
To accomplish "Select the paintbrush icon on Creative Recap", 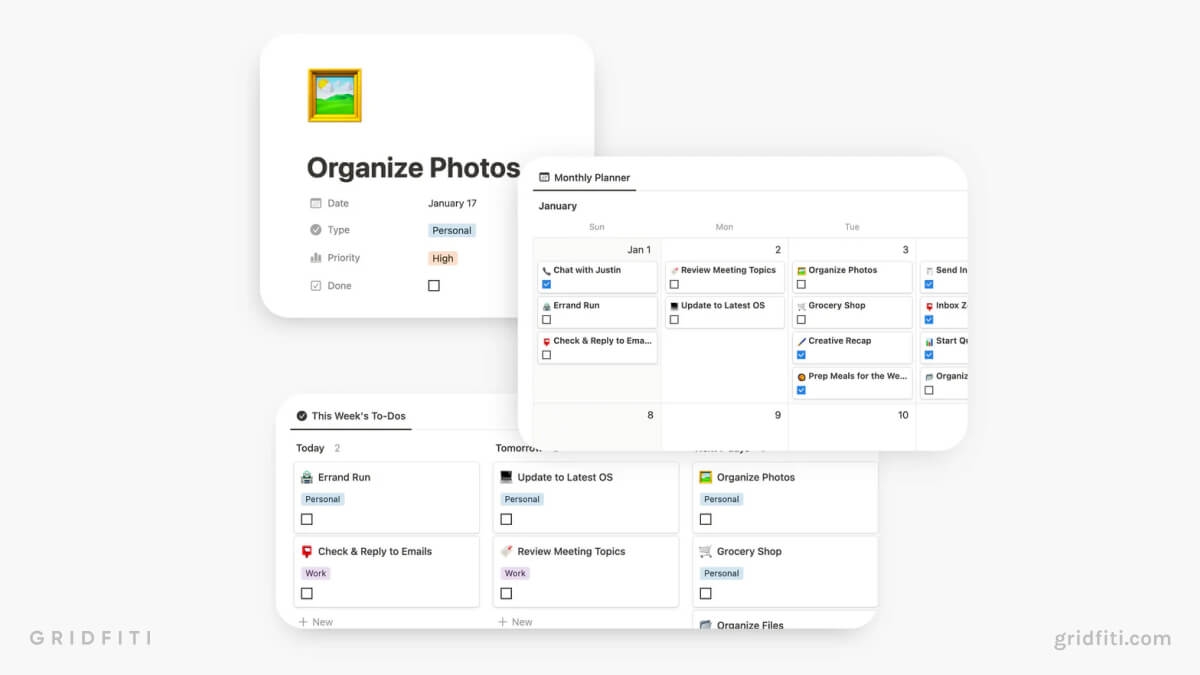I will coord(800,341).
